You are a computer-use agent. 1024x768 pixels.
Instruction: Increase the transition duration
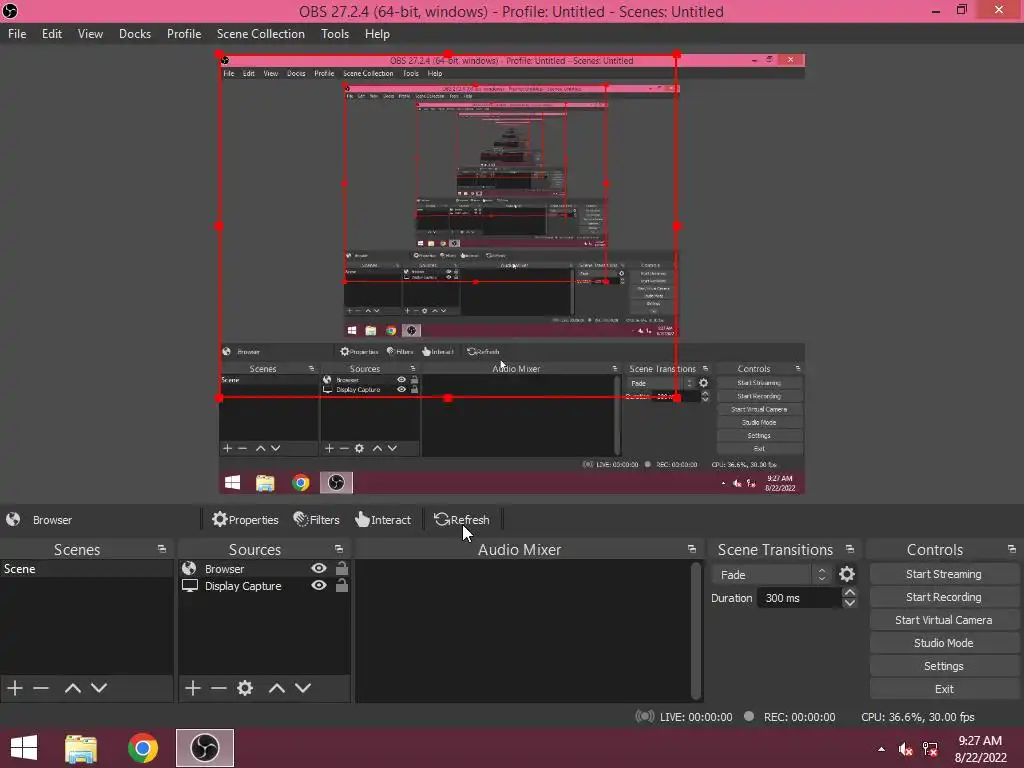point(850,592)
